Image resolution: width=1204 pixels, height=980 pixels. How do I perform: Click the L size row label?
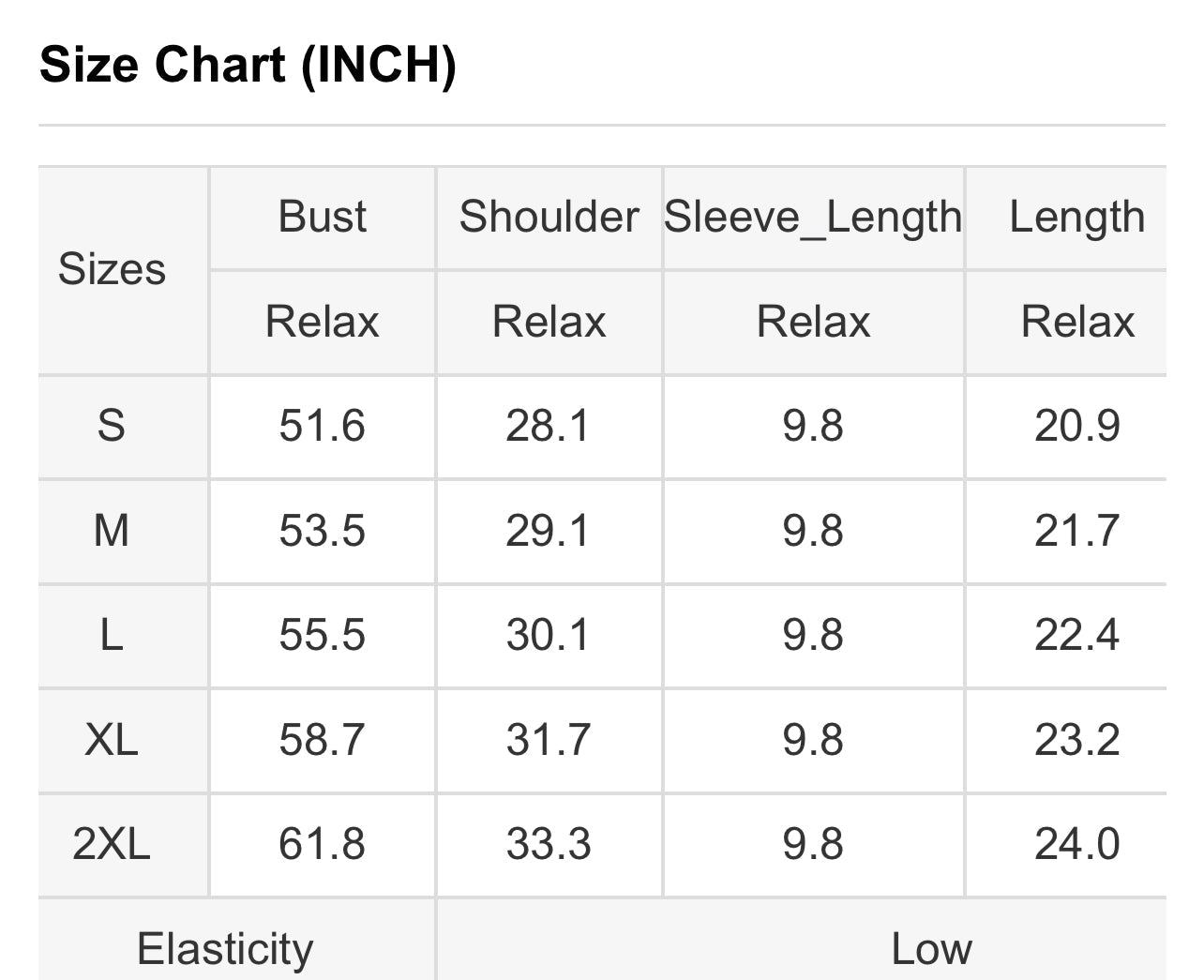click(x=112, y=636)
